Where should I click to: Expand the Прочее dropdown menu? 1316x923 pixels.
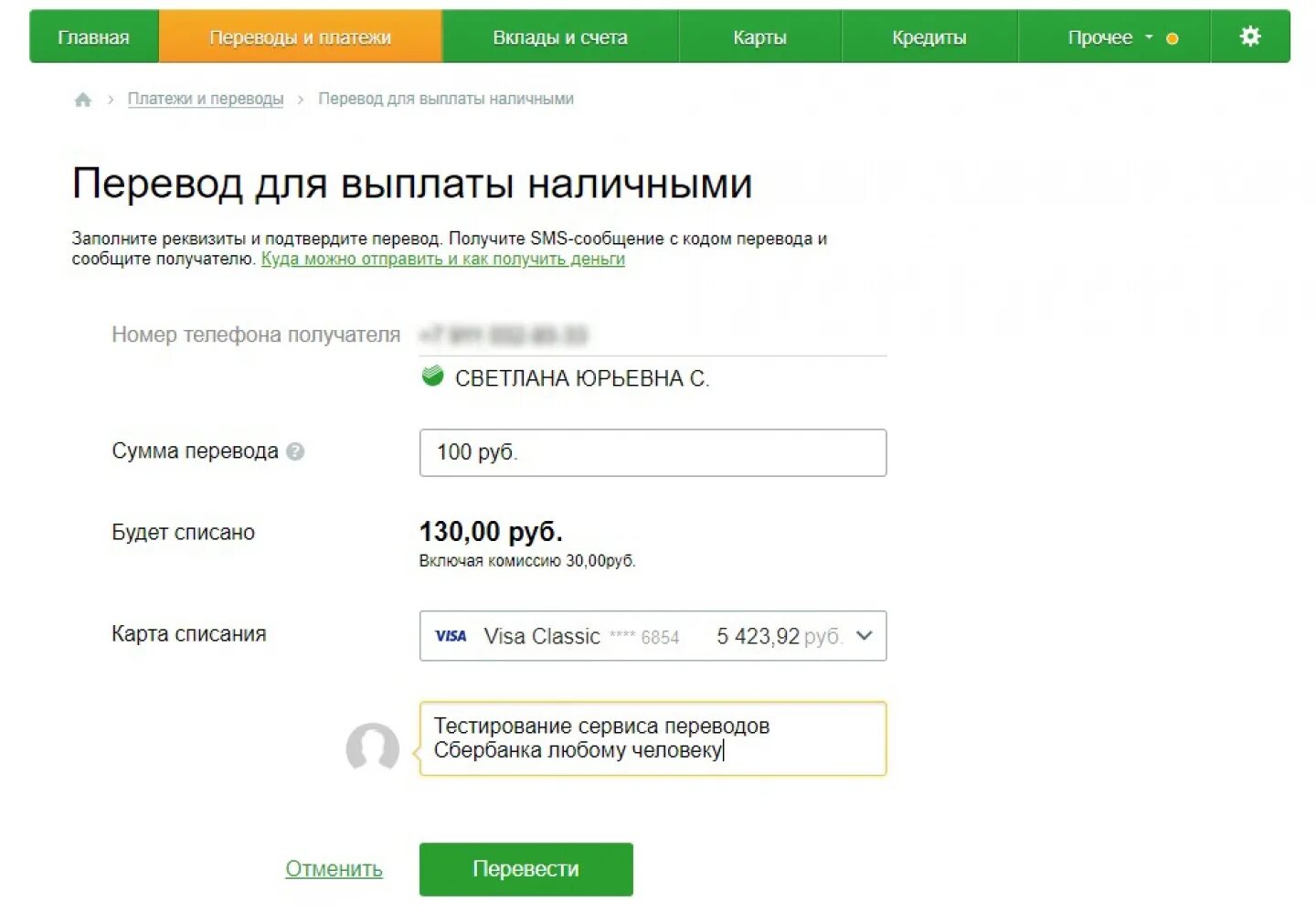click(1109, 37)
